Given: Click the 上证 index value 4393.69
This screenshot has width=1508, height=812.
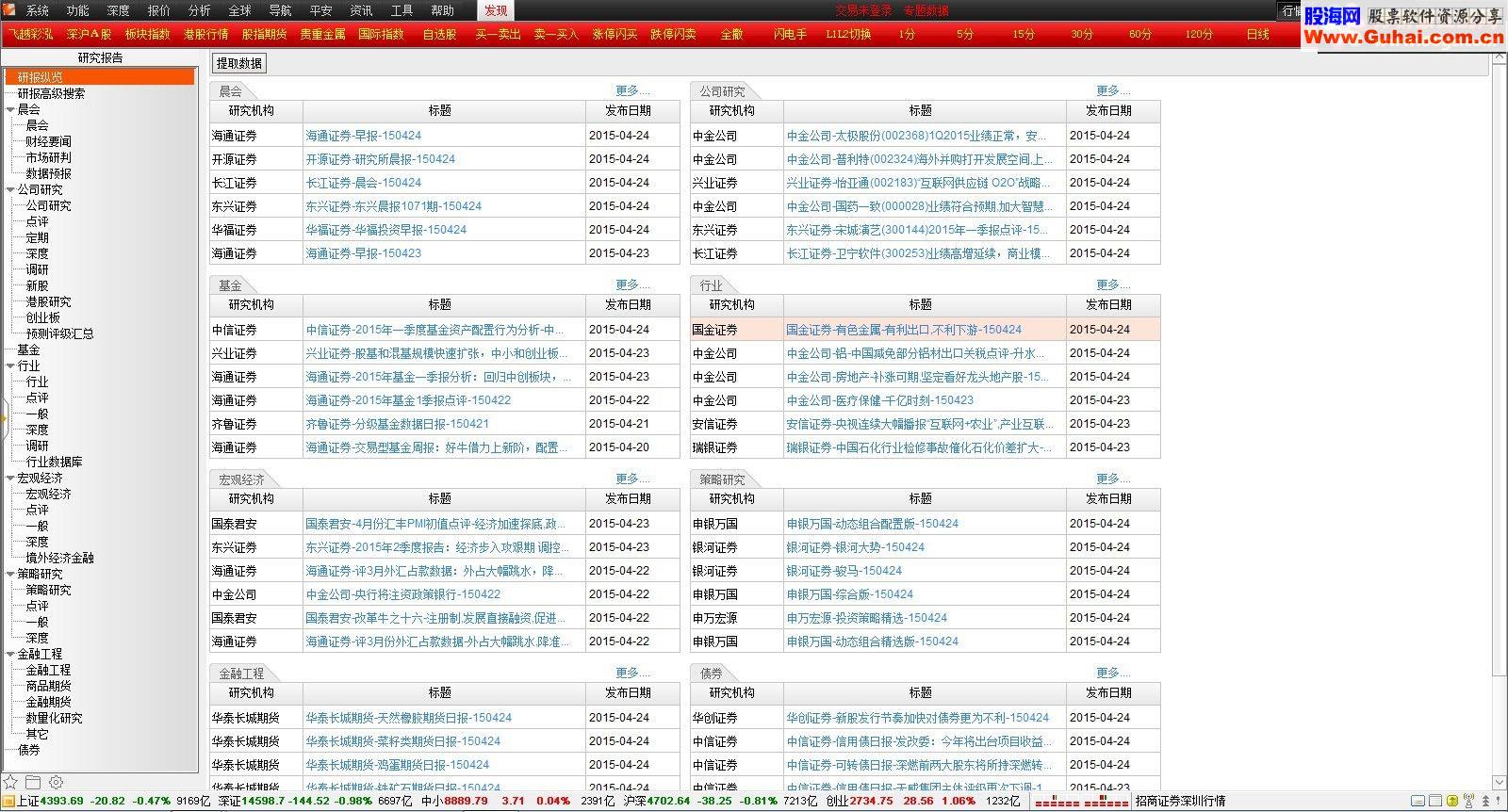Looking at the screenshot, I should 62,802.
